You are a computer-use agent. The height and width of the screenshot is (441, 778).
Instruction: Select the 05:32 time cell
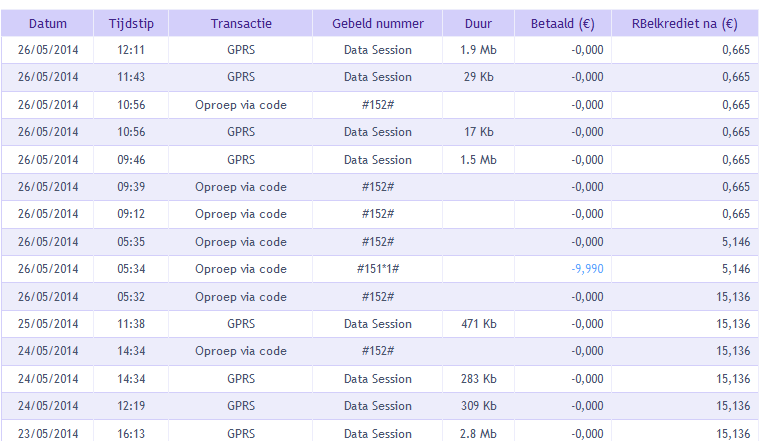(x=130, y=297)
